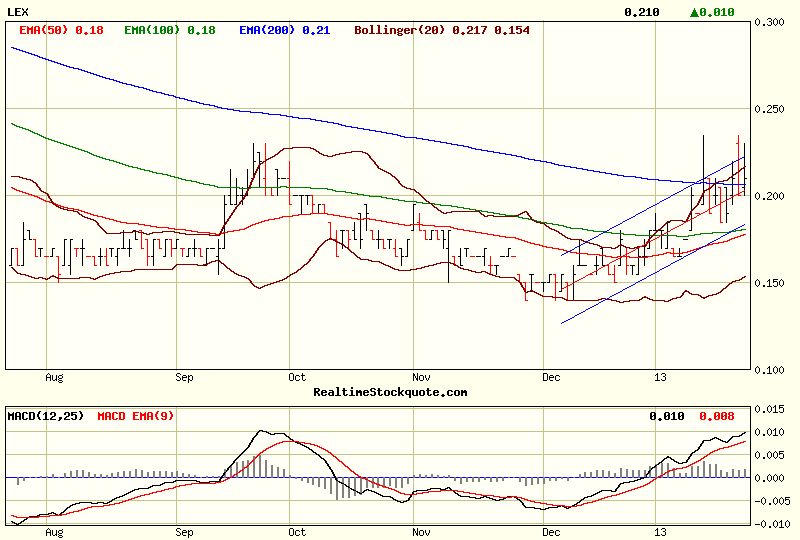Click the Sep label under the price chart

(x=184, y=377)
